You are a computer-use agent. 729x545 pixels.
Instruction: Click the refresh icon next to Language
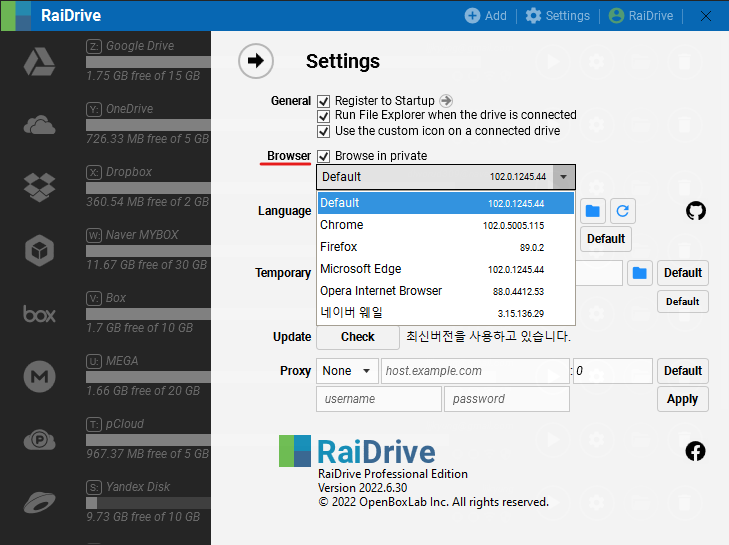[x=623, y=211]
